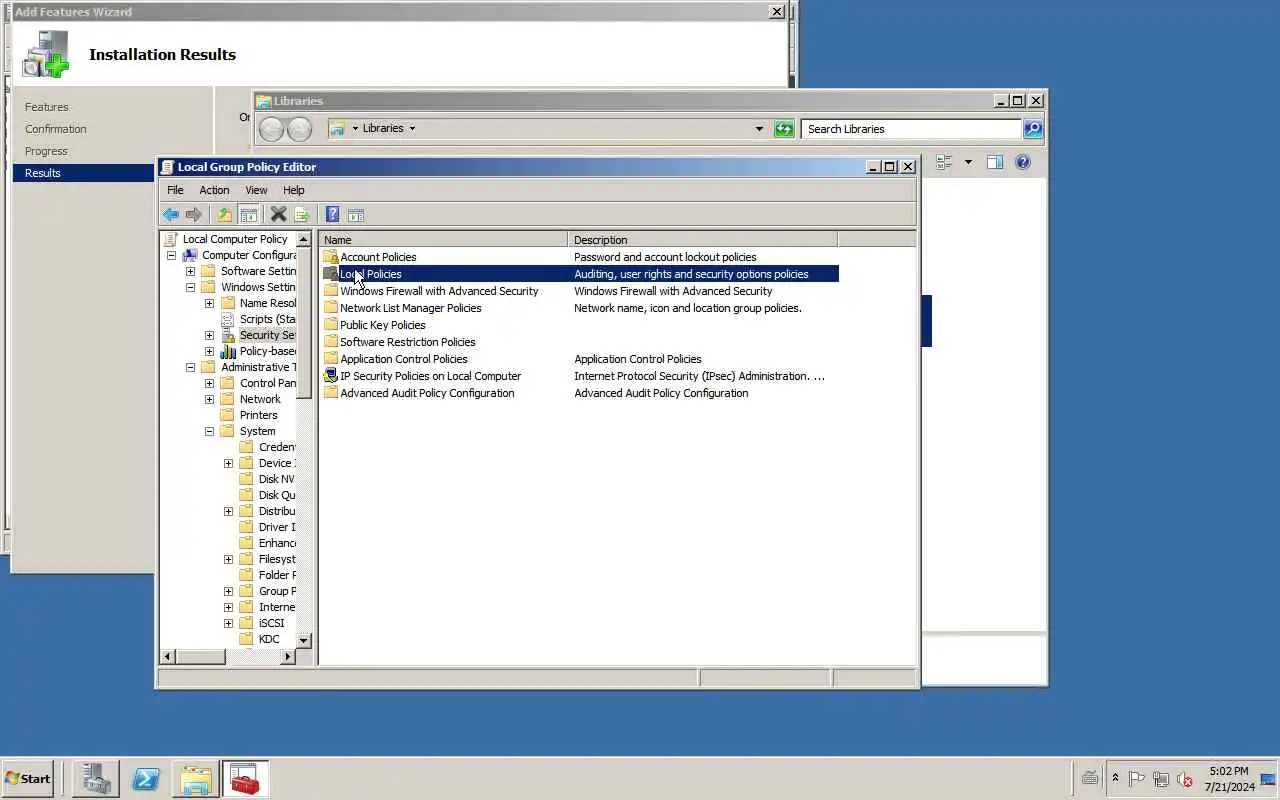The height and width of the screenshot is (800, 1280).
Task: Click Libraries window refresh (green arrows) icon
Action: (784, 129)
